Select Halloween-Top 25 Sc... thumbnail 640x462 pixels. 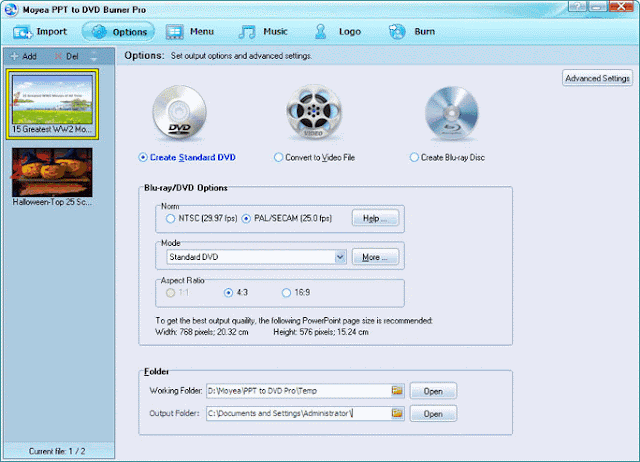tap(52, 178)
